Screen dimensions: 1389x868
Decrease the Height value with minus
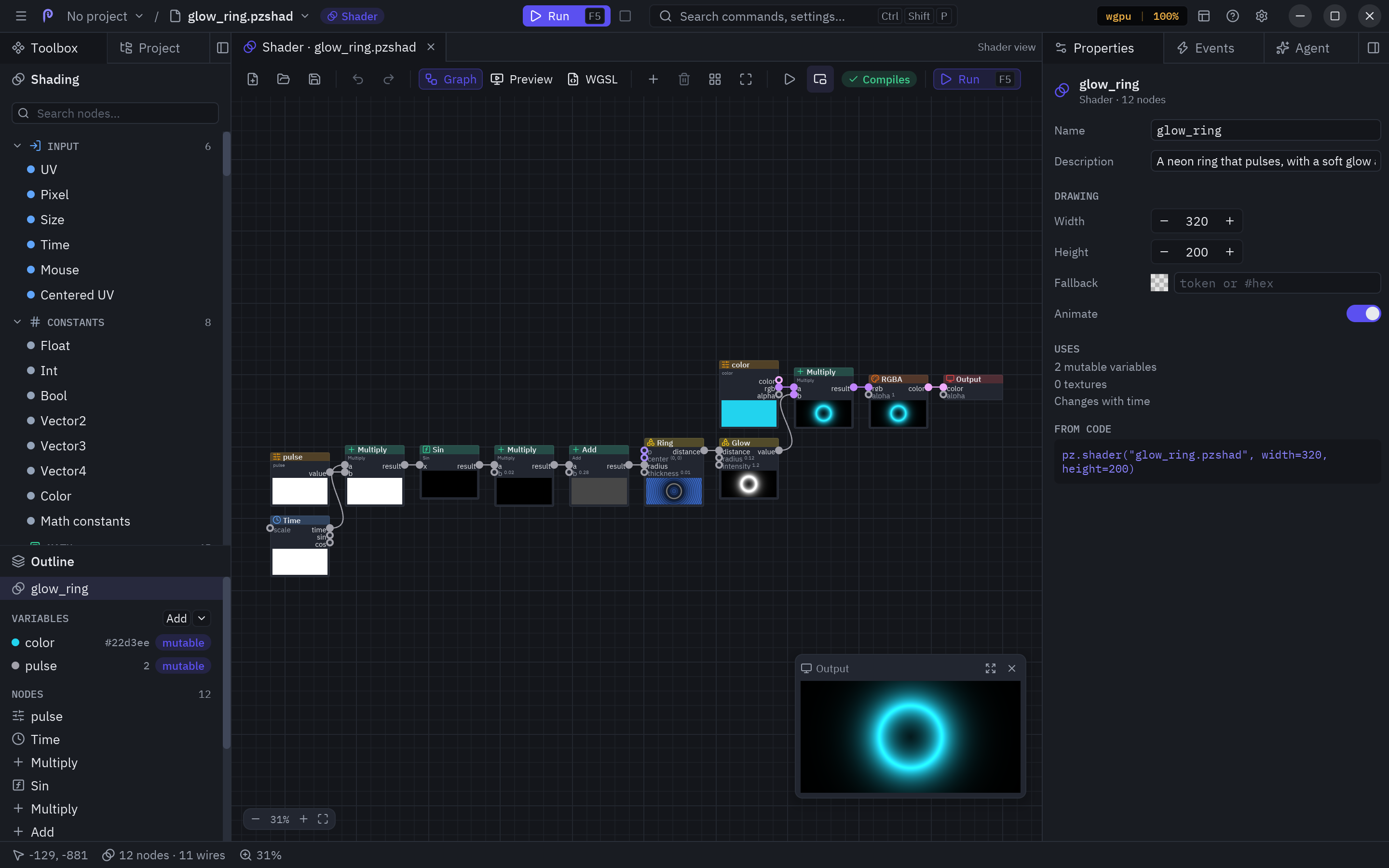pyautogui.click(x=1164, y=252)
